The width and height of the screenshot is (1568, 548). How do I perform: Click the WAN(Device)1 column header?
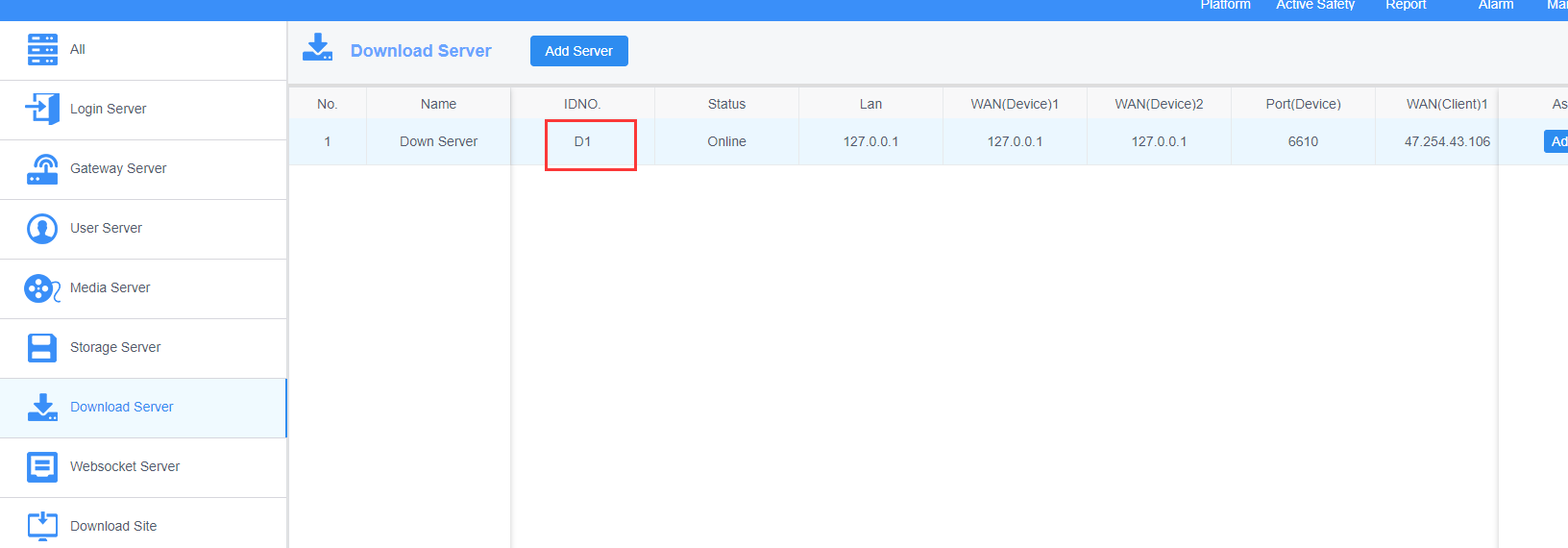pos(1015,104)
